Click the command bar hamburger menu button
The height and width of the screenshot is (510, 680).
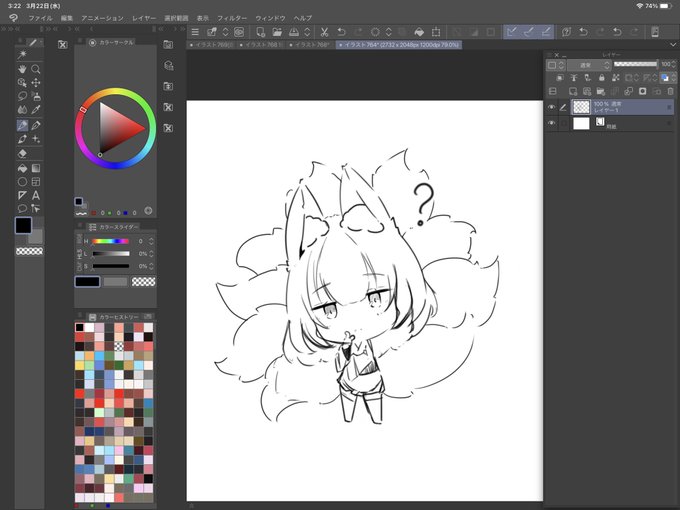pyautogui.click(x=195, y=32)
